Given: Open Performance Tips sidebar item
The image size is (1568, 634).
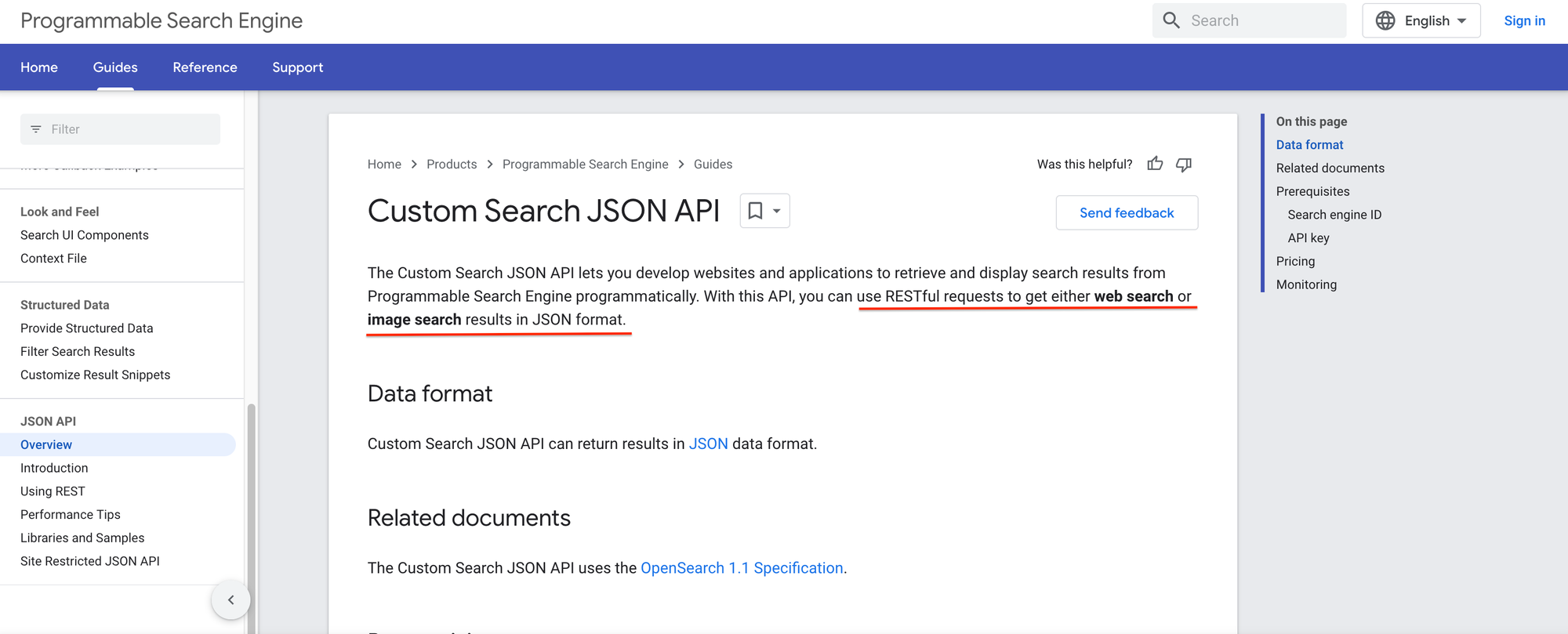Looking at the screenshot, I should pos(71,515).
